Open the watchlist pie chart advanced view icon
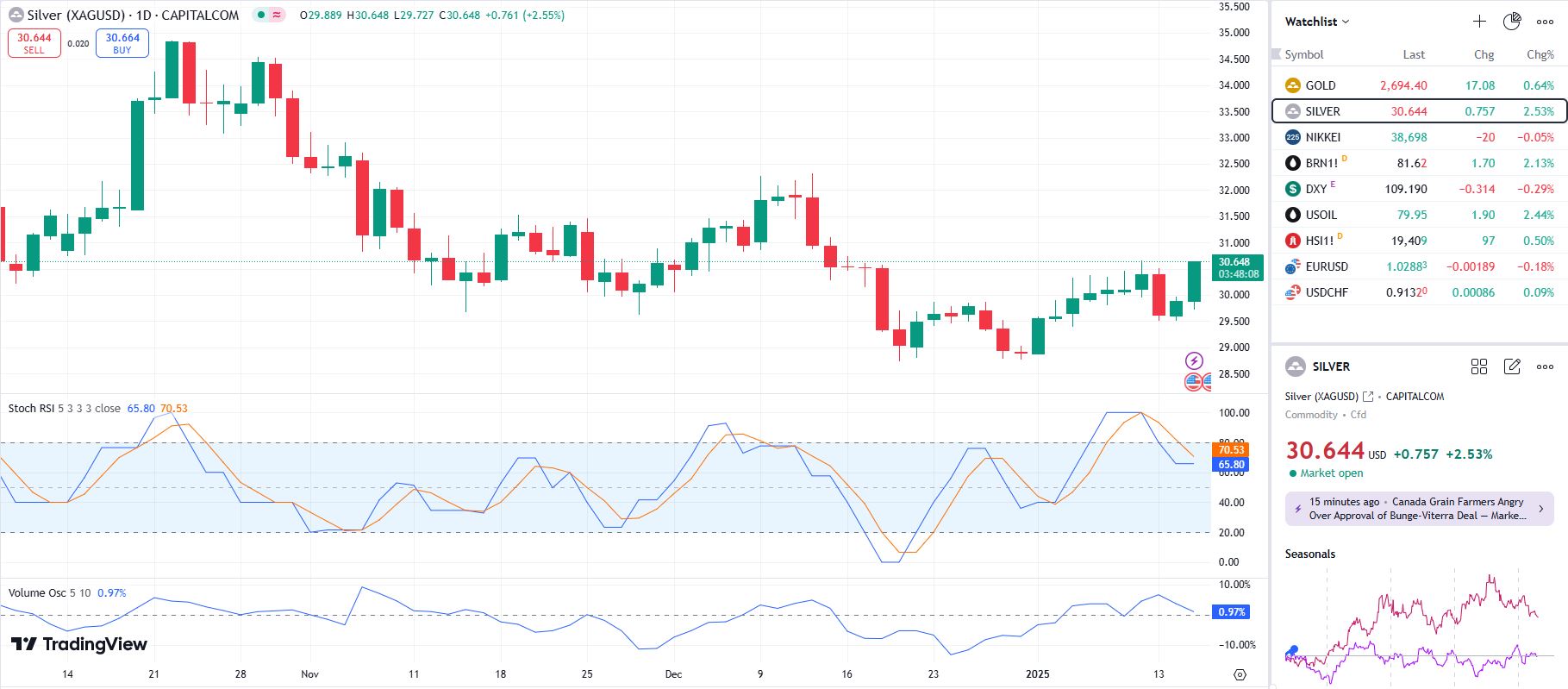1568x689 pixels. [1512, 22]
